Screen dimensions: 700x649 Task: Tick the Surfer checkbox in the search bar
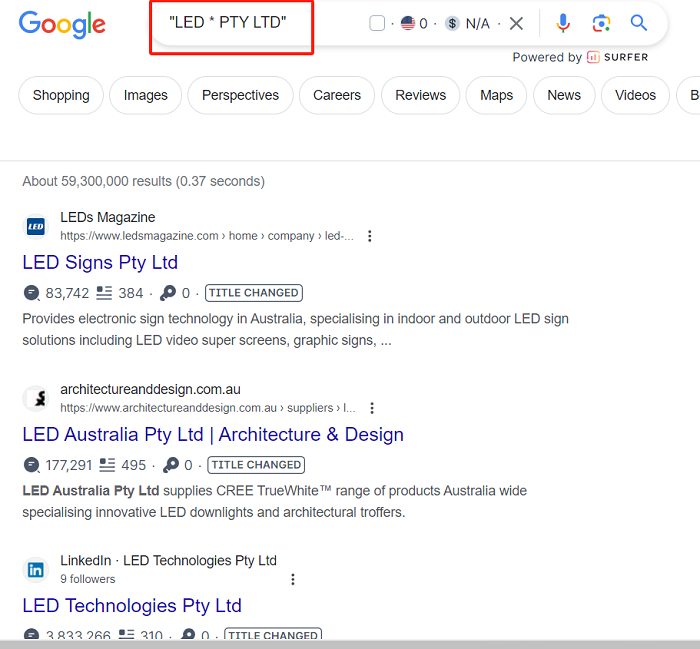tap(377, 23)
